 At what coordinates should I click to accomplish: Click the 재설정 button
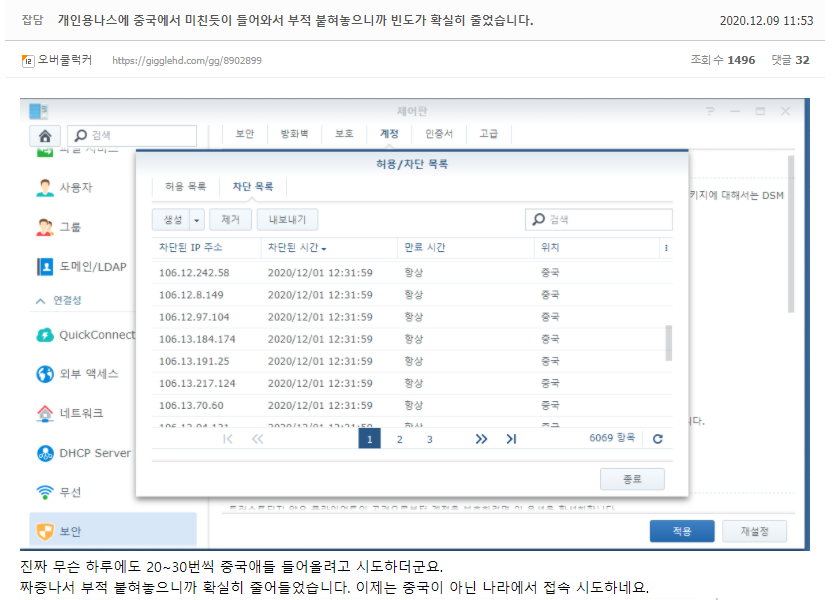754,531
